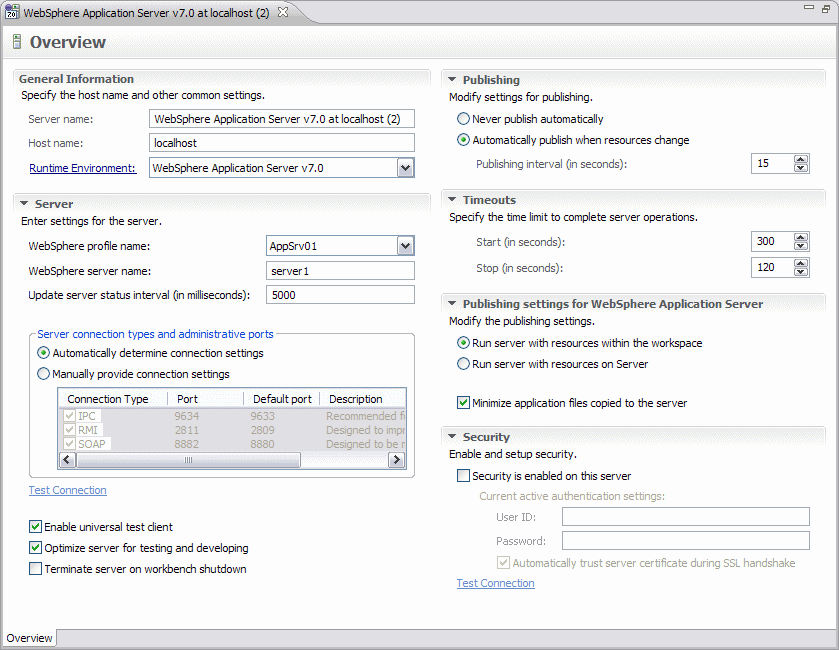
Task: Open the Runtime Environment dropdown
Action: point(406,168)
